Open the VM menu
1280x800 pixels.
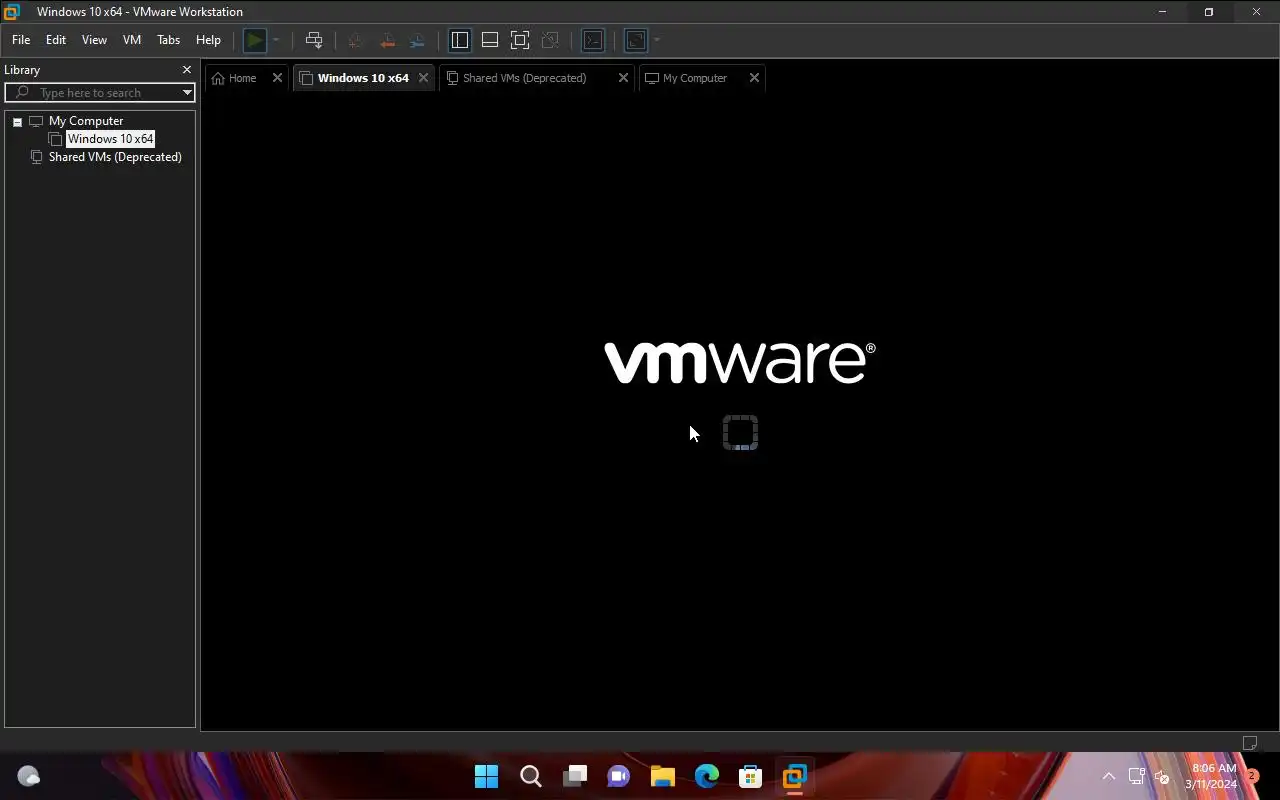coord(132,40)
